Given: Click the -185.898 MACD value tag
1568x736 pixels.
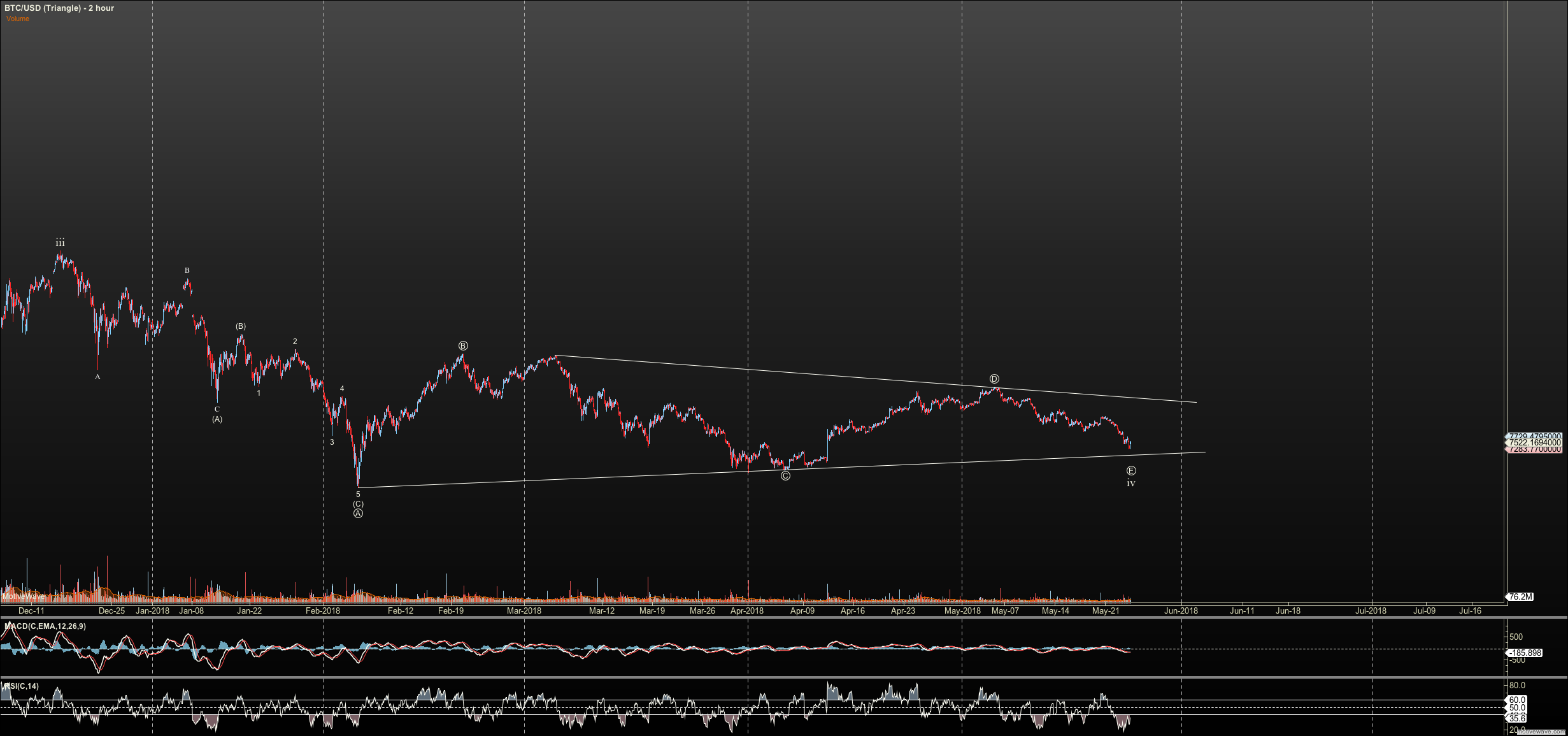Looking at the screenshot, I should [x=1525, y=653].
